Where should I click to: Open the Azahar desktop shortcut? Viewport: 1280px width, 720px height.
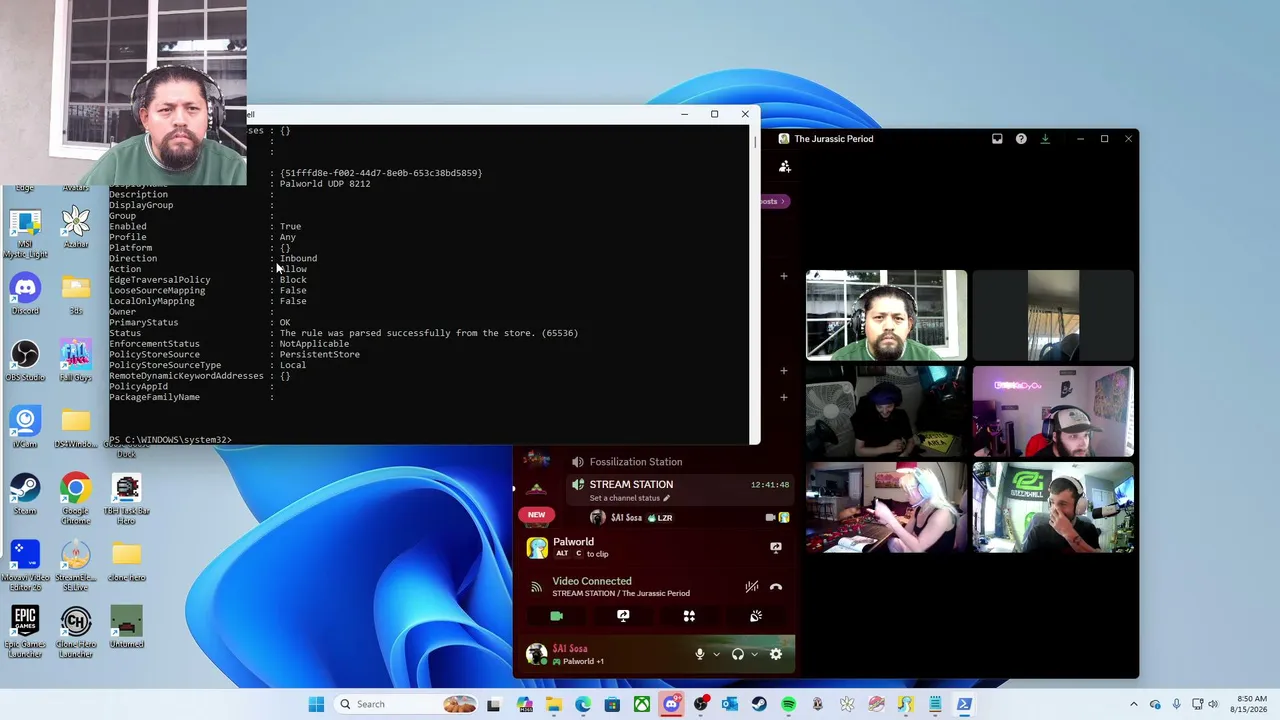76,227
